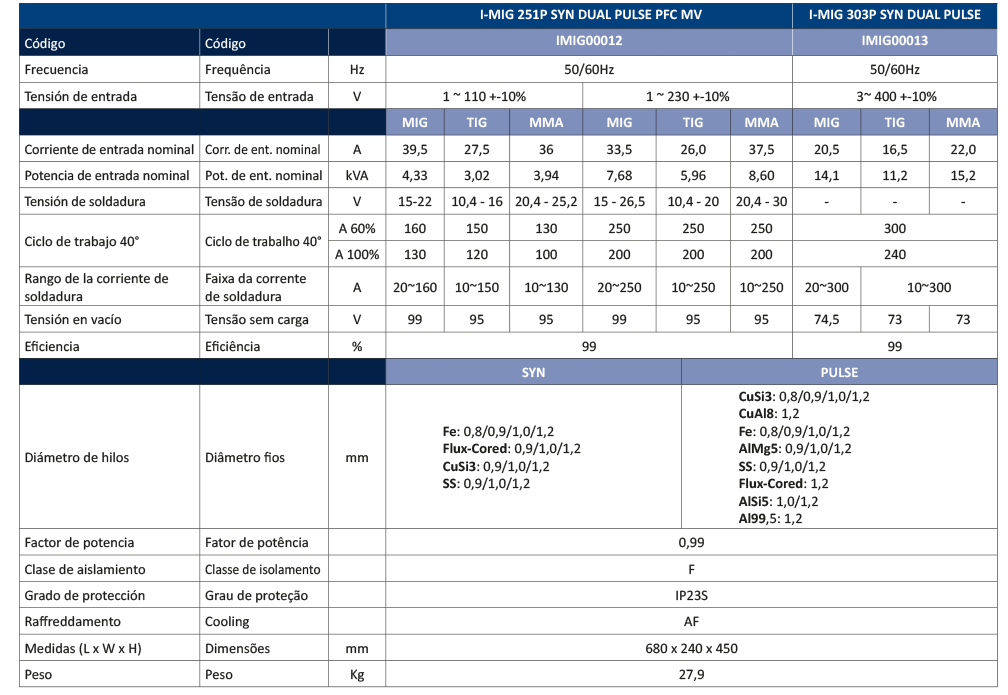This screenshot has width=1008, height=695.
Task: Select the '15-22' welding voltage cell
Action: tap(415, 202)
